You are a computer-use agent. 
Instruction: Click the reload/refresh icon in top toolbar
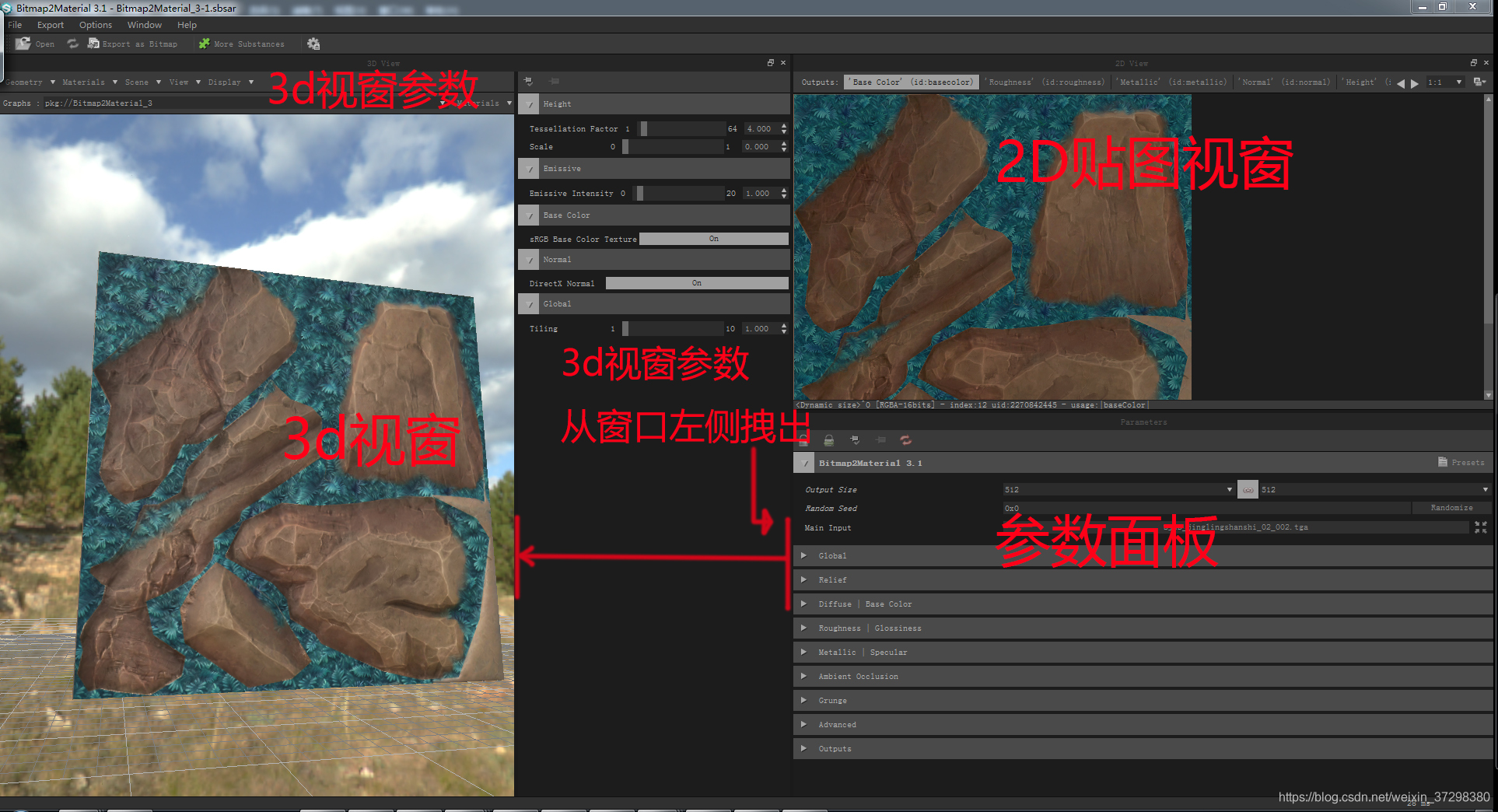73,44
